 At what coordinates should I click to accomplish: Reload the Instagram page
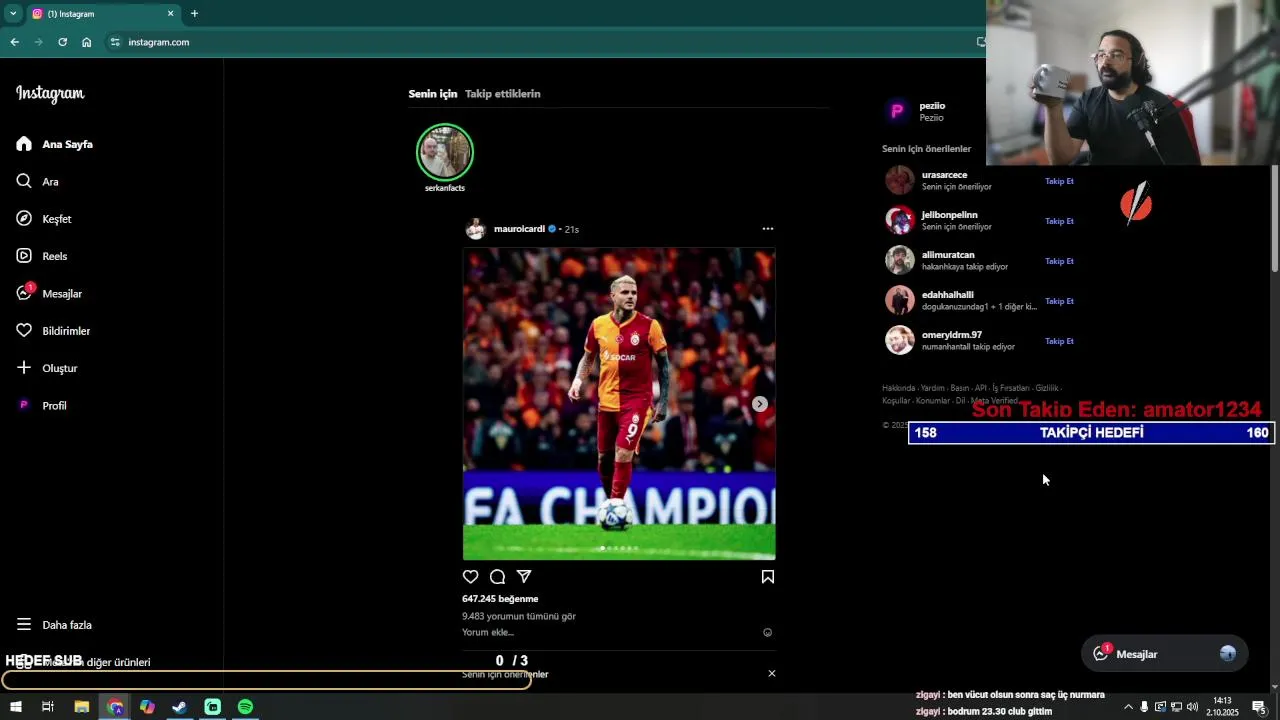(62, 42)
